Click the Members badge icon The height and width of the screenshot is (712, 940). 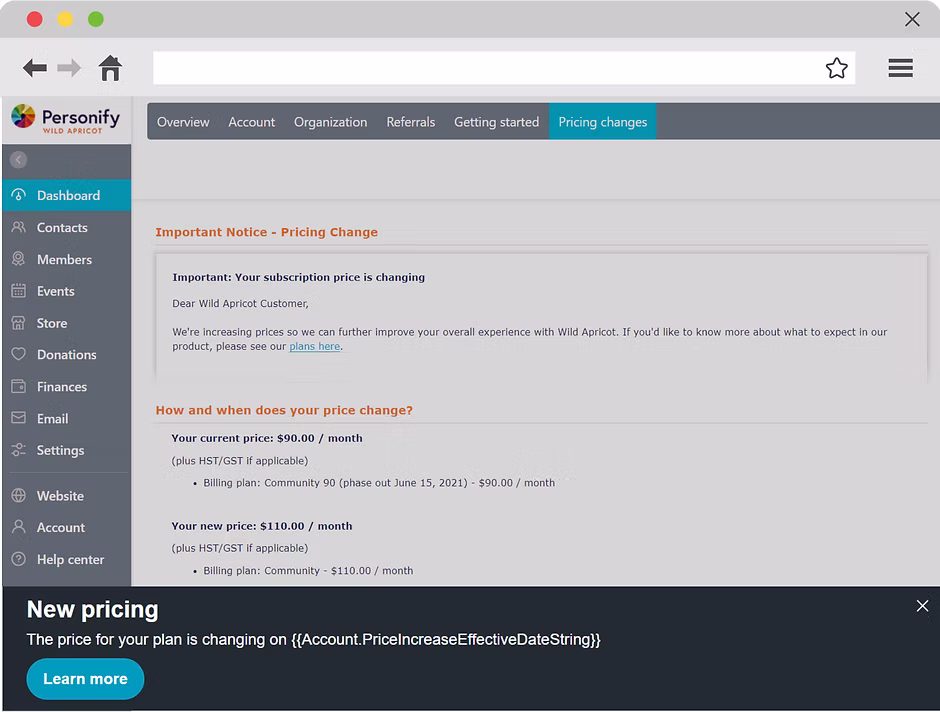click(x=19, y=259)
